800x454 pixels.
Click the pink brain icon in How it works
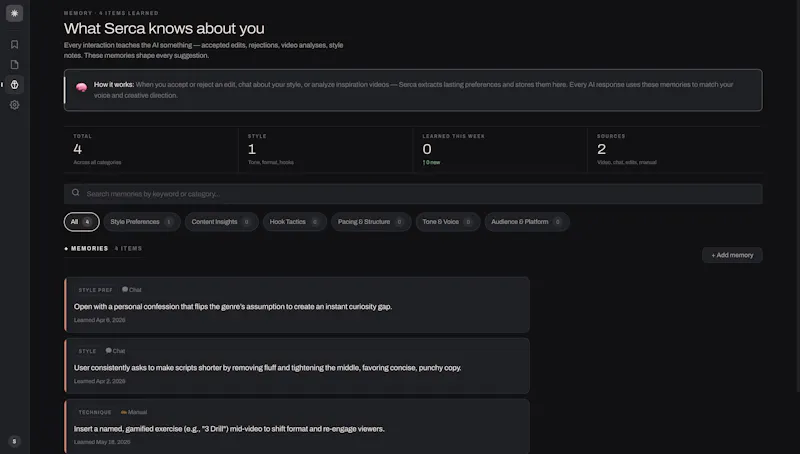[82, 87]
